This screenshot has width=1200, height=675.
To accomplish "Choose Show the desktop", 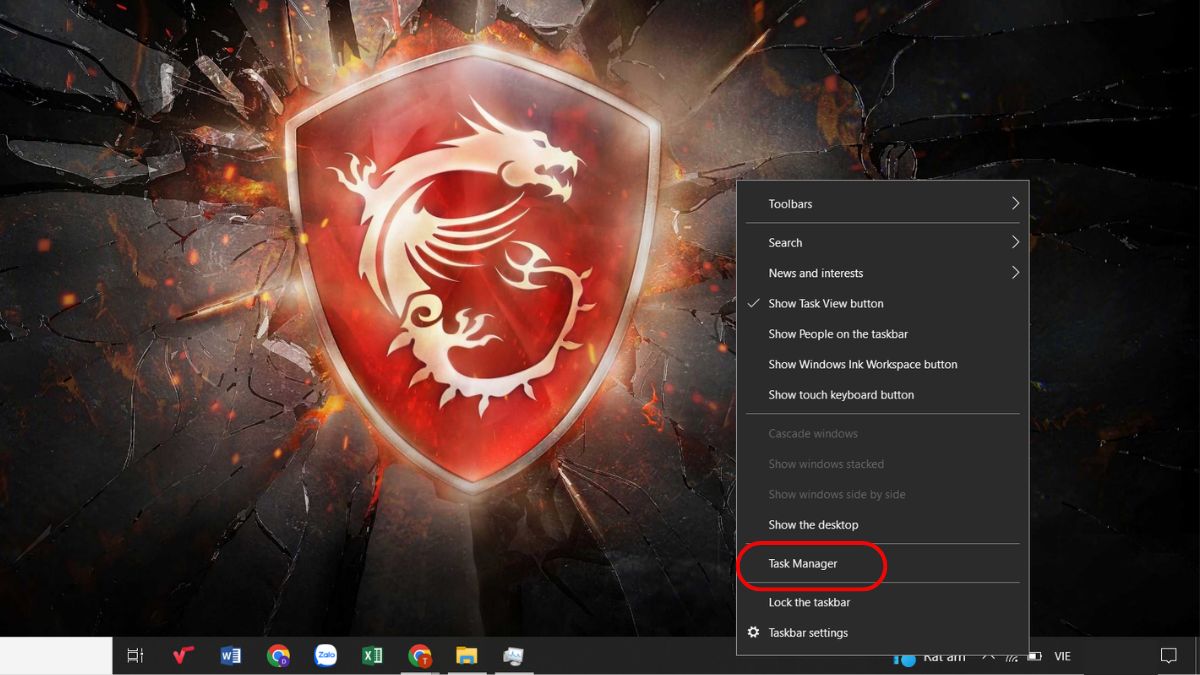I will click(x=883, y=524).
